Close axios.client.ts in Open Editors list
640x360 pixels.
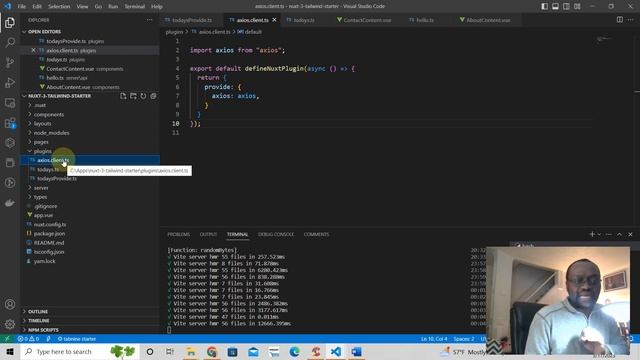[x=33, y=50]
